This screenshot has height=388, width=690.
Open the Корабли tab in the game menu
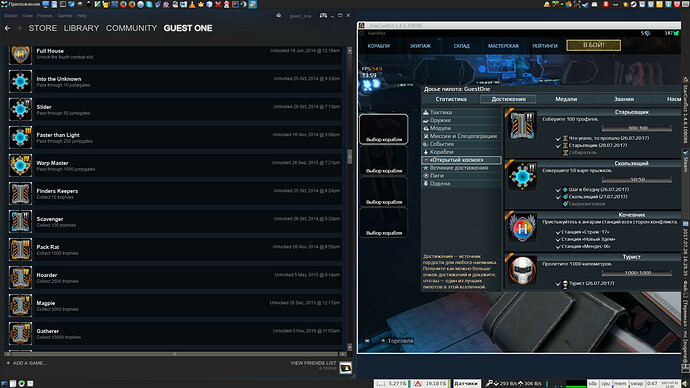coord(378,46)
